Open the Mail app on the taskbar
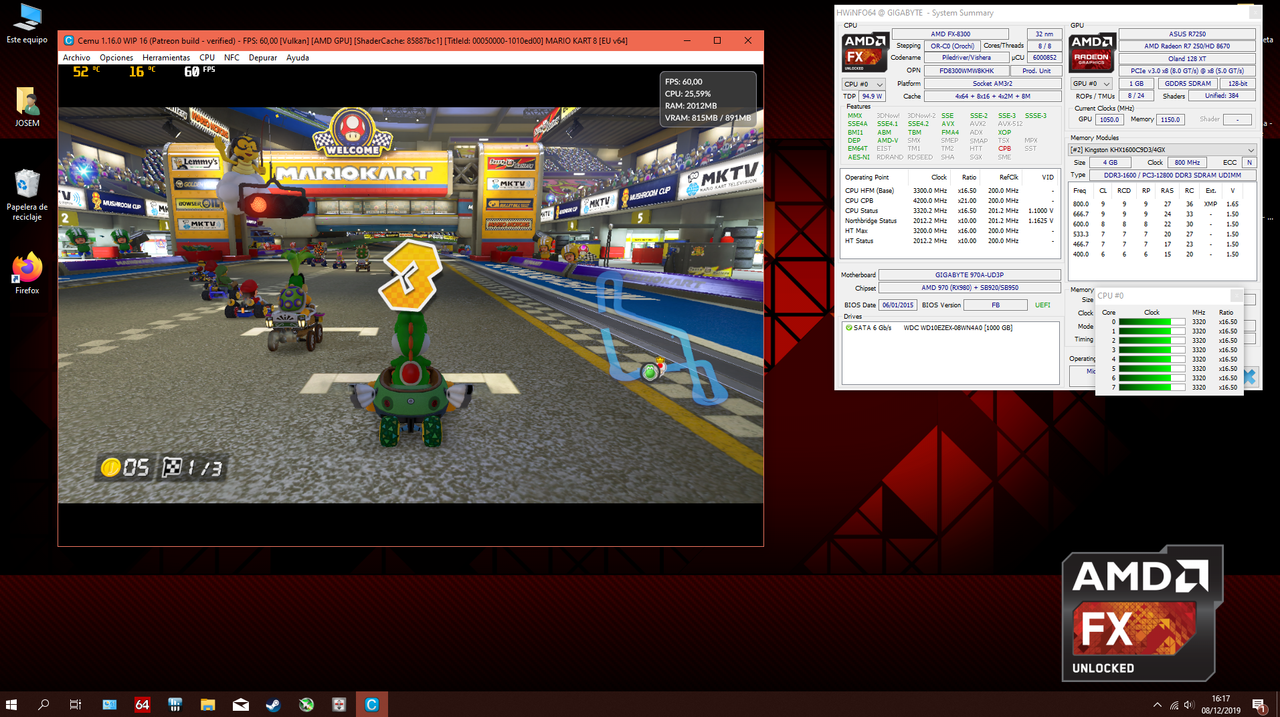Image resolution: width=1280 pixels, height=717 pixels. tap(241, 704)
